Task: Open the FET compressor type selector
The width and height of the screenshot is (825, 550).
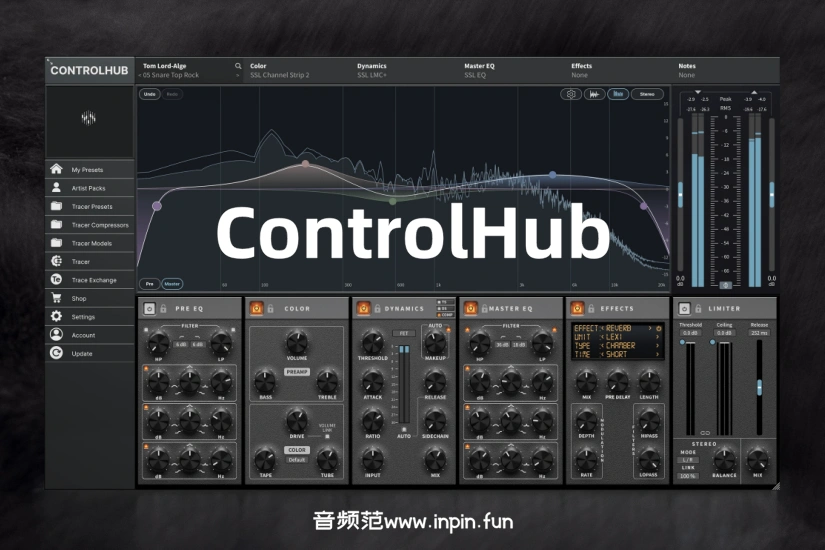Action: [x=404, y=333]
